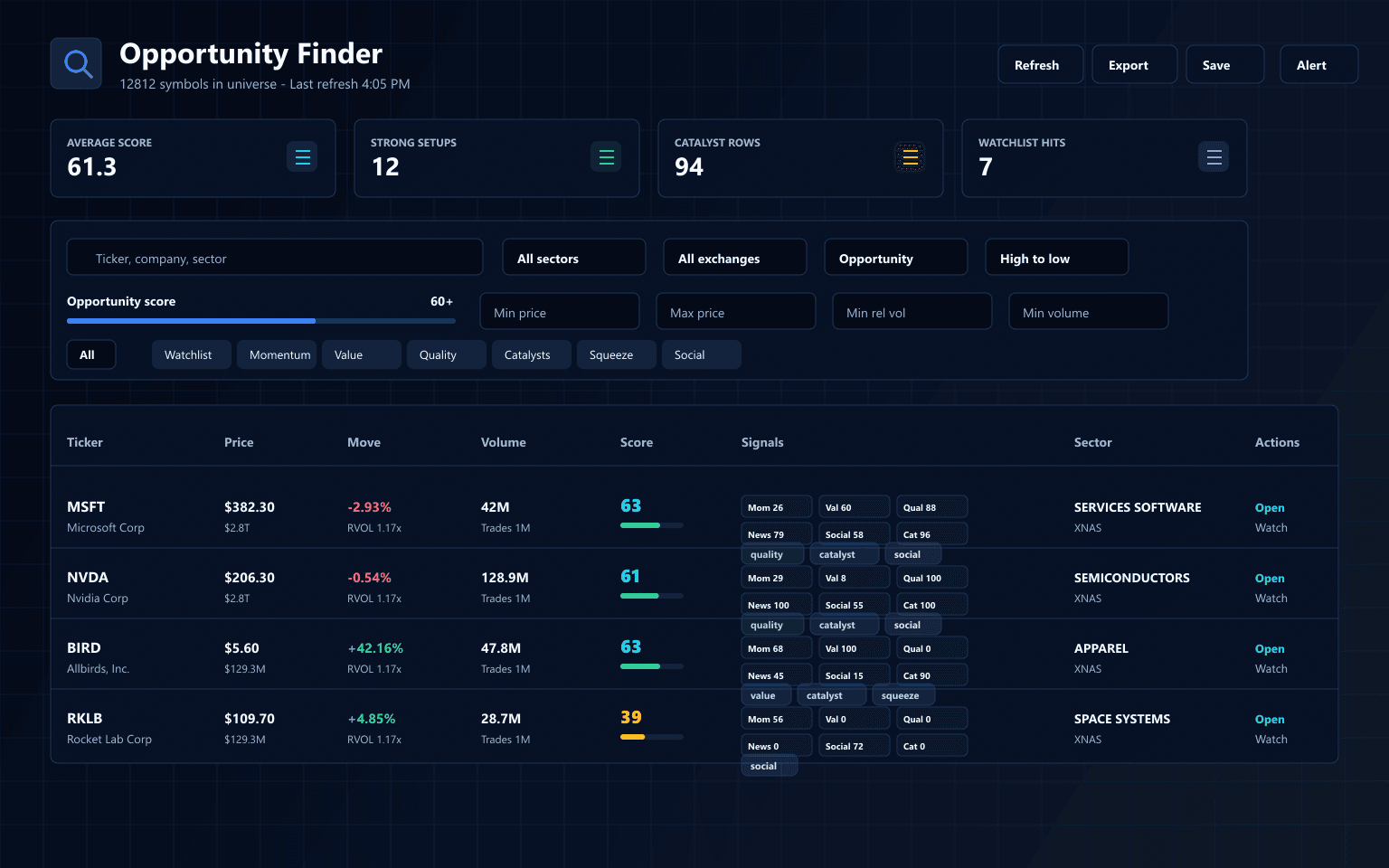Create an Alert
This screenshot has height=868, width=1389.
pos(1318,64)
